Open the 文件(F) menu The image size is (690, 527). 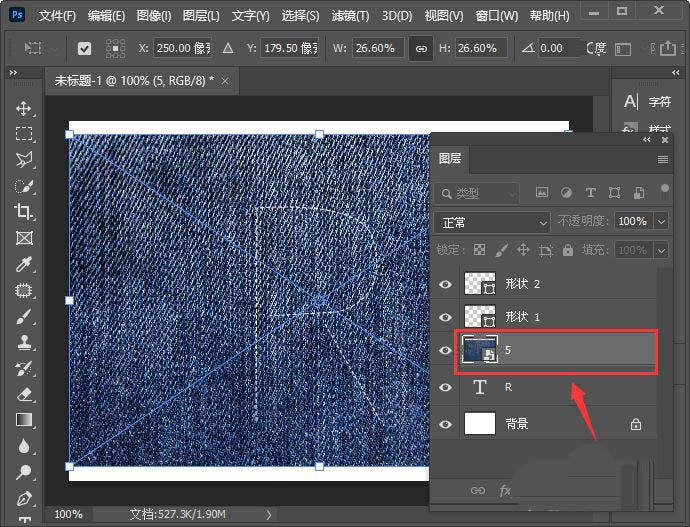[x=57, y=16]
